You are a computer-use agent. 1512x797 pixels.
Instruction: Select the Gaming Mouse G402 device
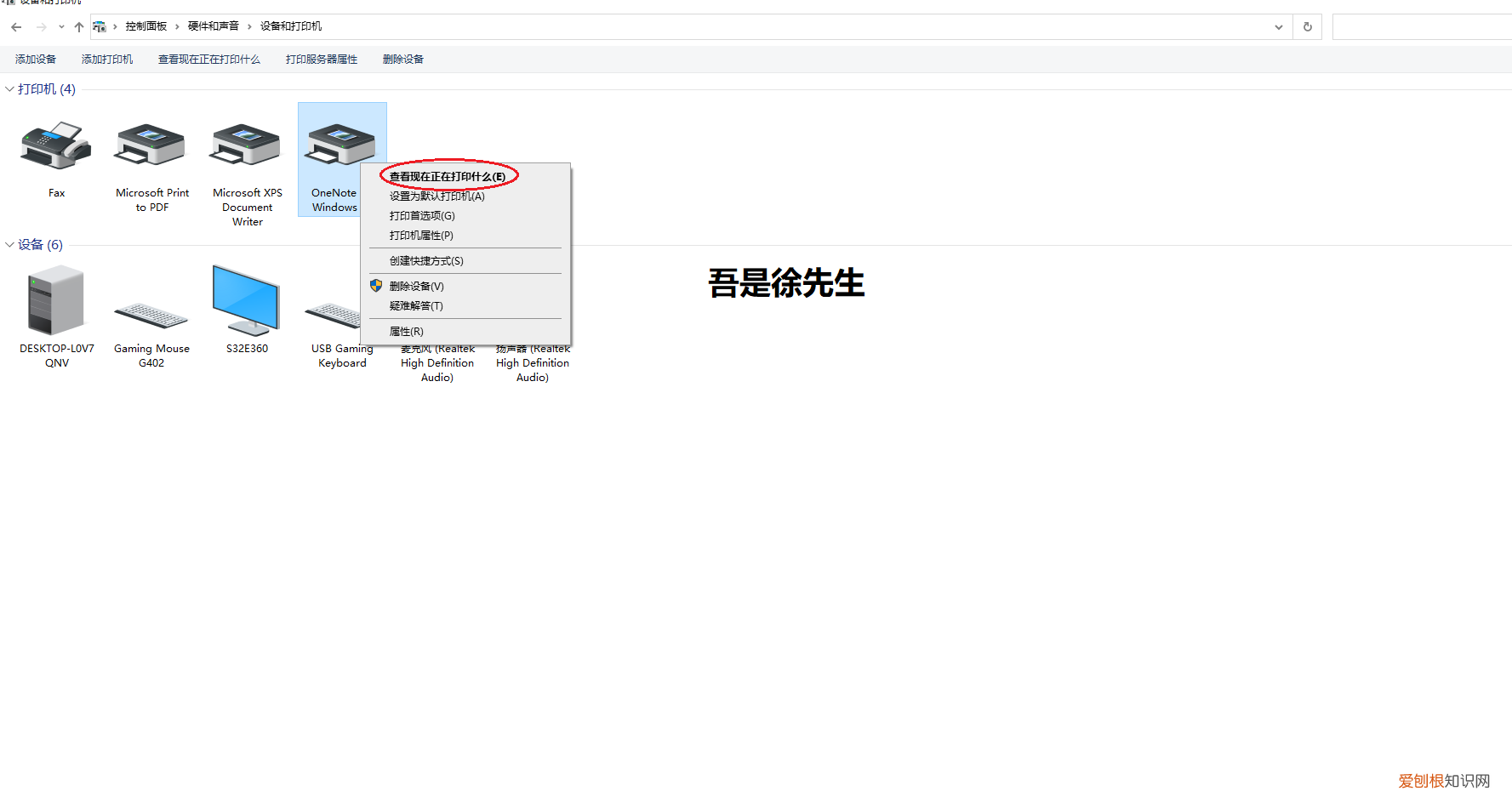point(151,315)
